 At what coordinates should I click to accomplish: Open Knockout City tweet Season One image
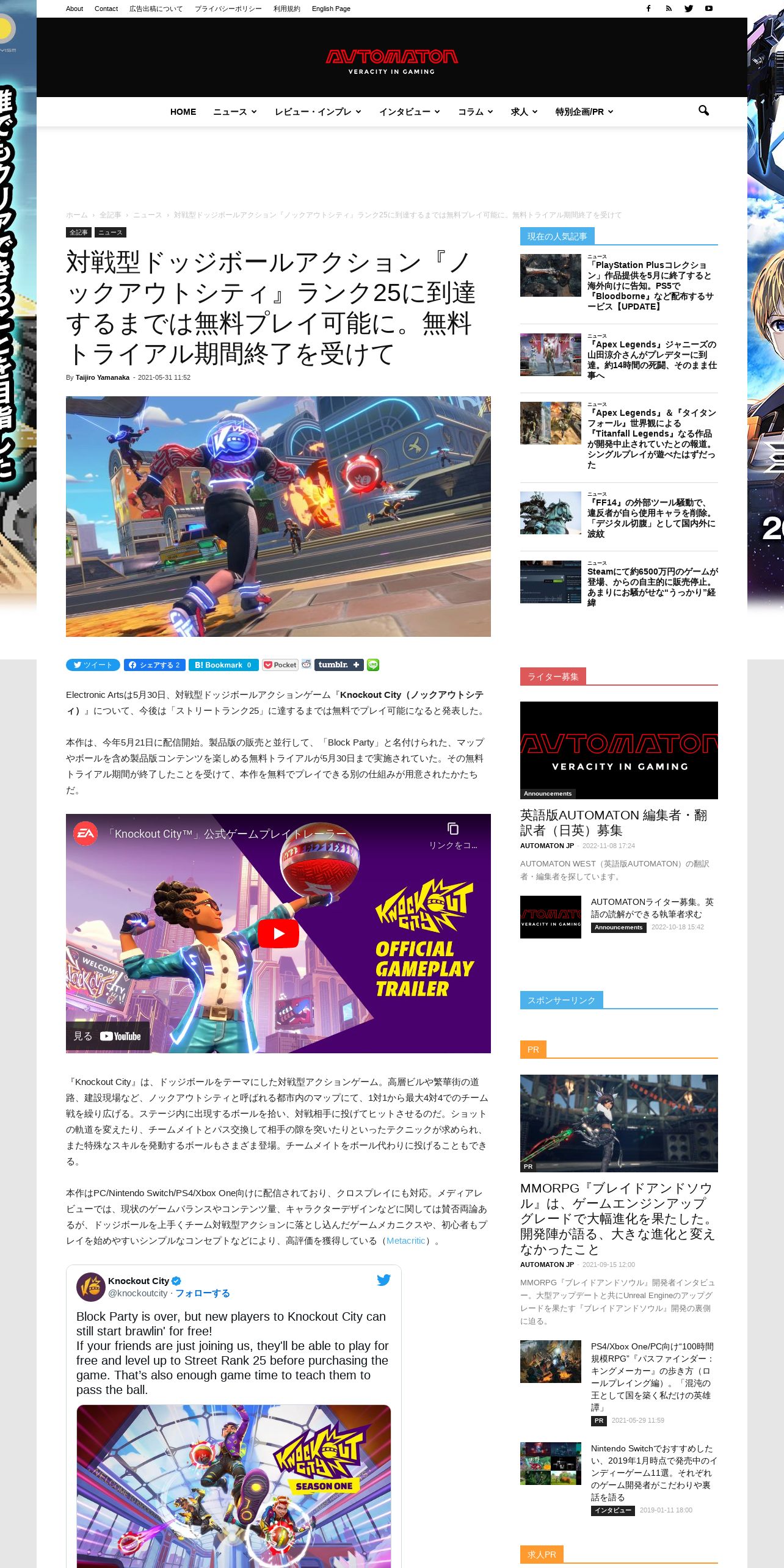tap(233, 1486)
